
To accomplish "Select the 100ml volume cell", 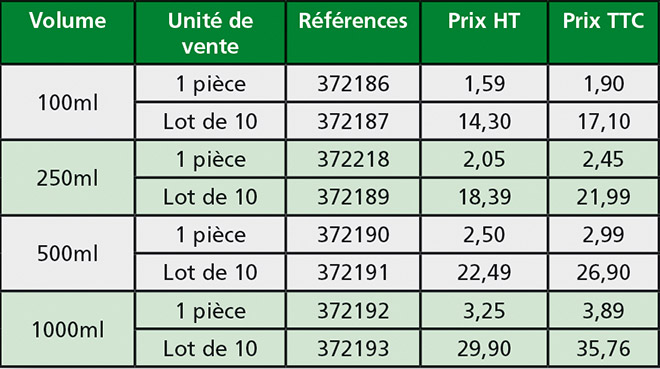I will (x=67, y=102).
